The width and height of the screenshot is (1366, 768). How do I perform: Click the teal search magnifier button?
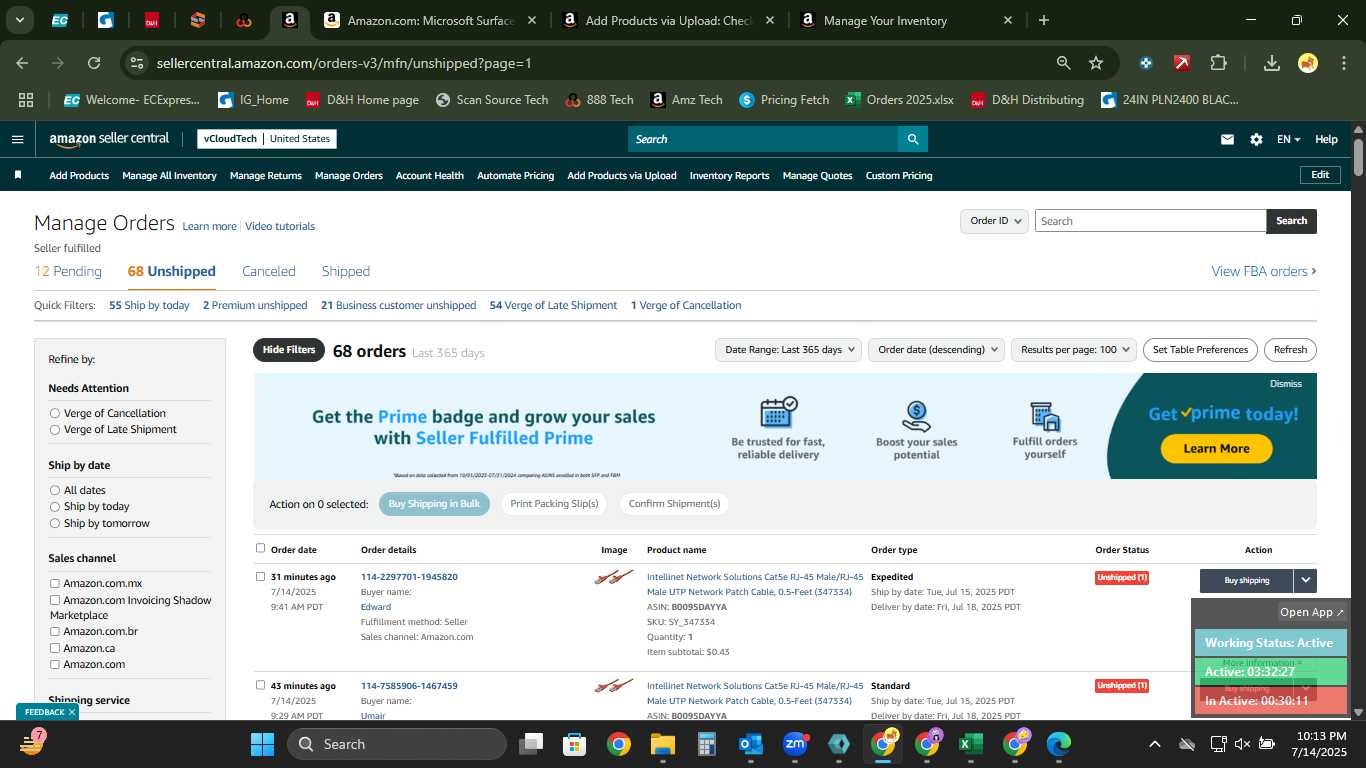click(x=912, y=139)
